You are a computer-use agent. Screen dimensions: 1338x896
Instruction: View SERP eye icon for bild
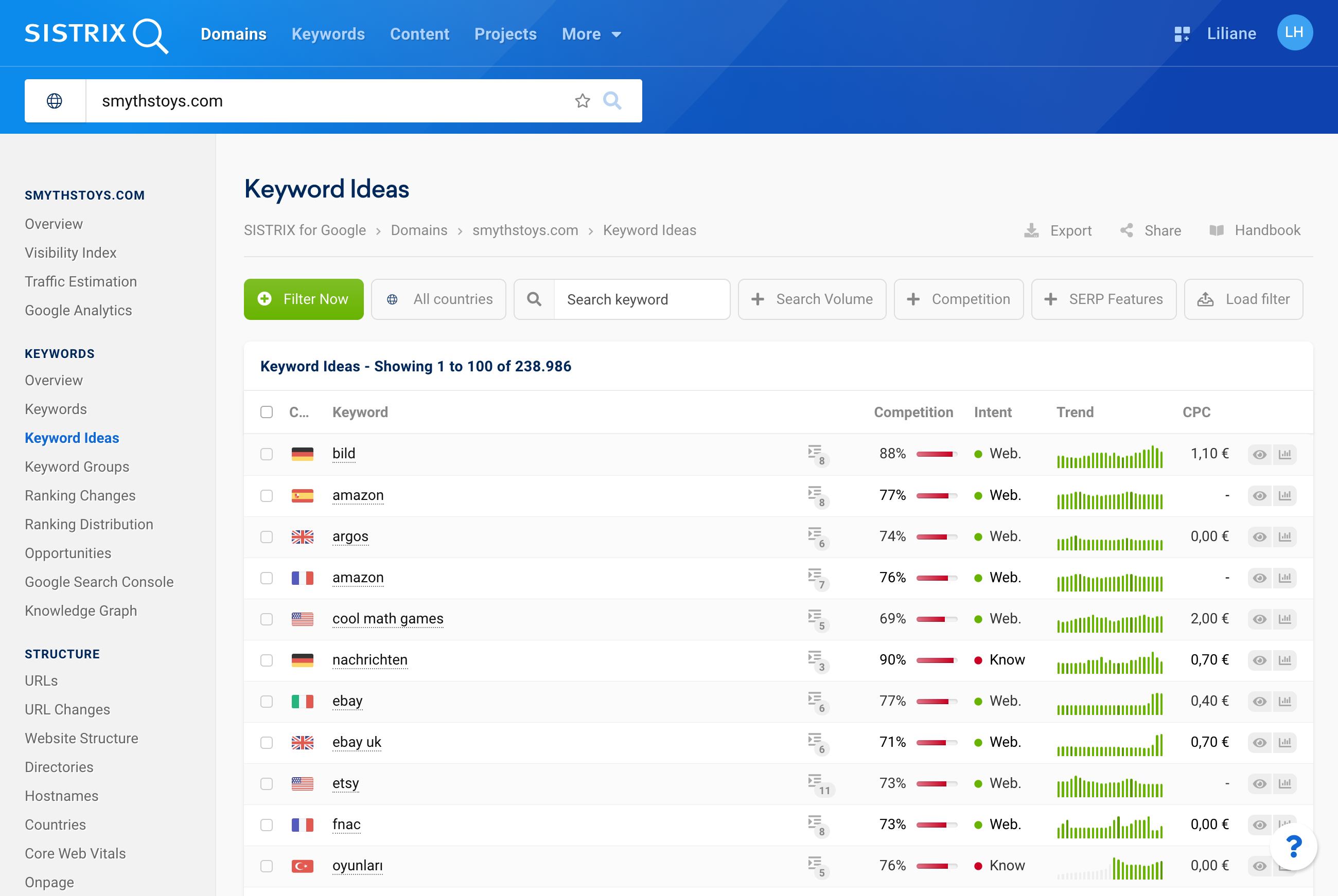click(1260, 454)
